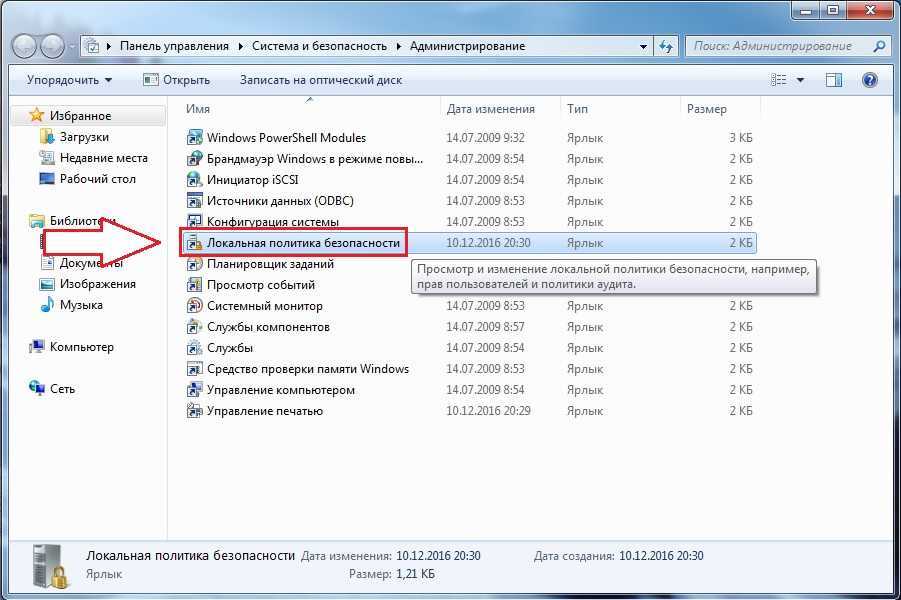901x600 pixels.
Task: Open the address bar history dropdown arrow
Action: pyautogui.click(x=644, y=47)
